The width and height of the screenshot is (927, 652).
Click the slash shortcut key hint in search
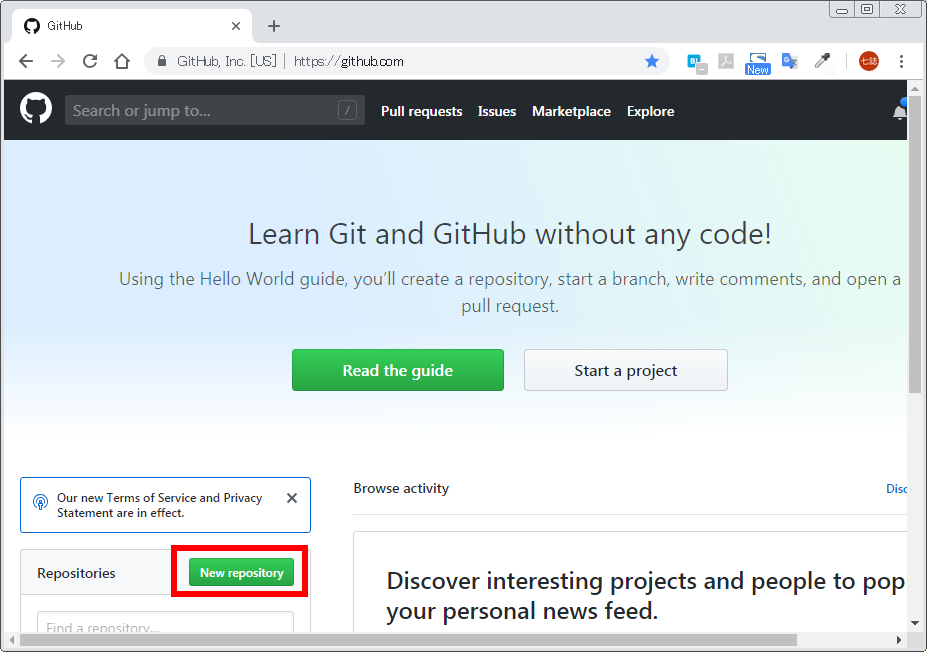347,110
